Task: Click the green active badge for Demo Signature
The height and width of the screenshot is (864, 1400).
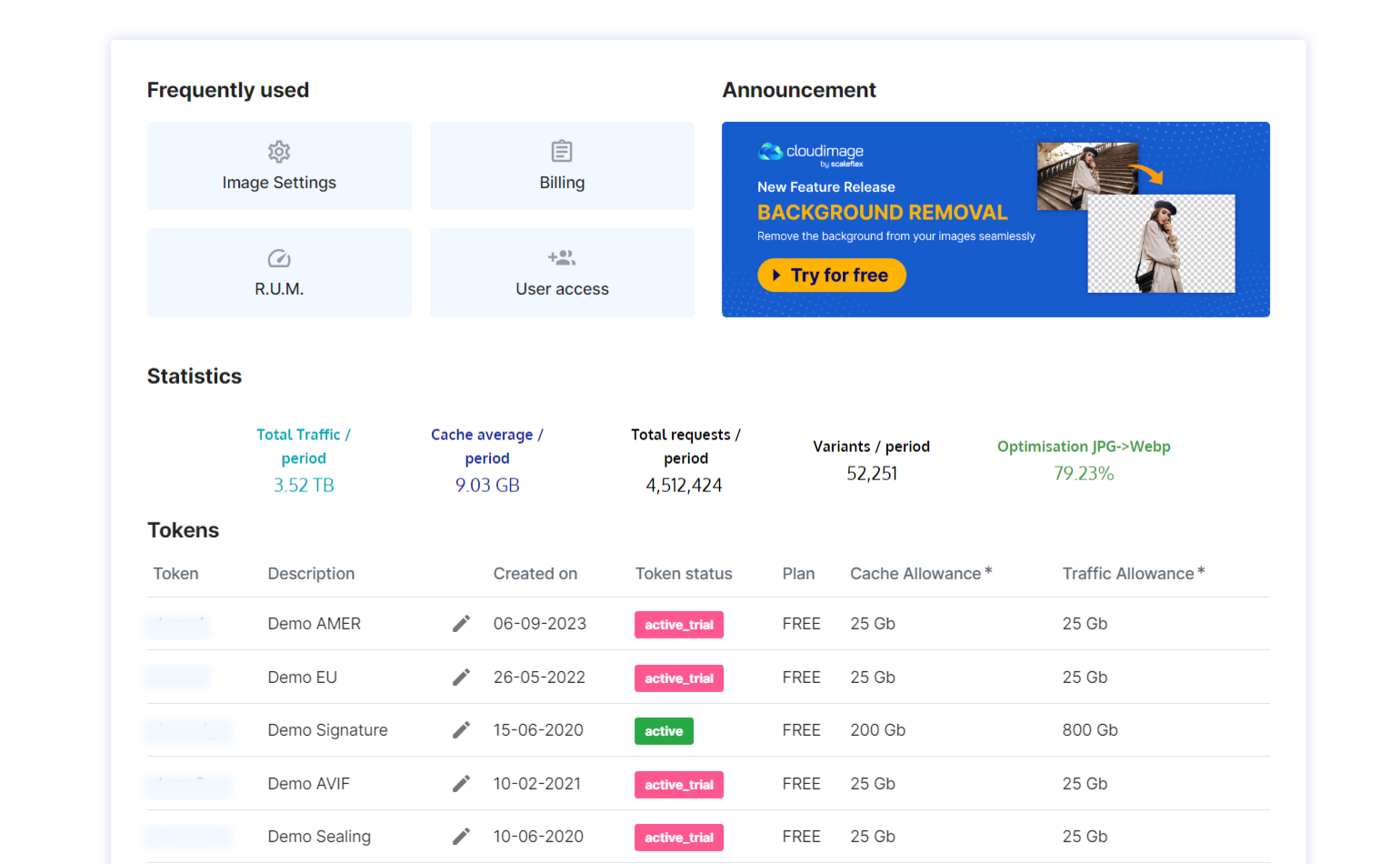Action: pyautogui.click(x=664, y=731)
